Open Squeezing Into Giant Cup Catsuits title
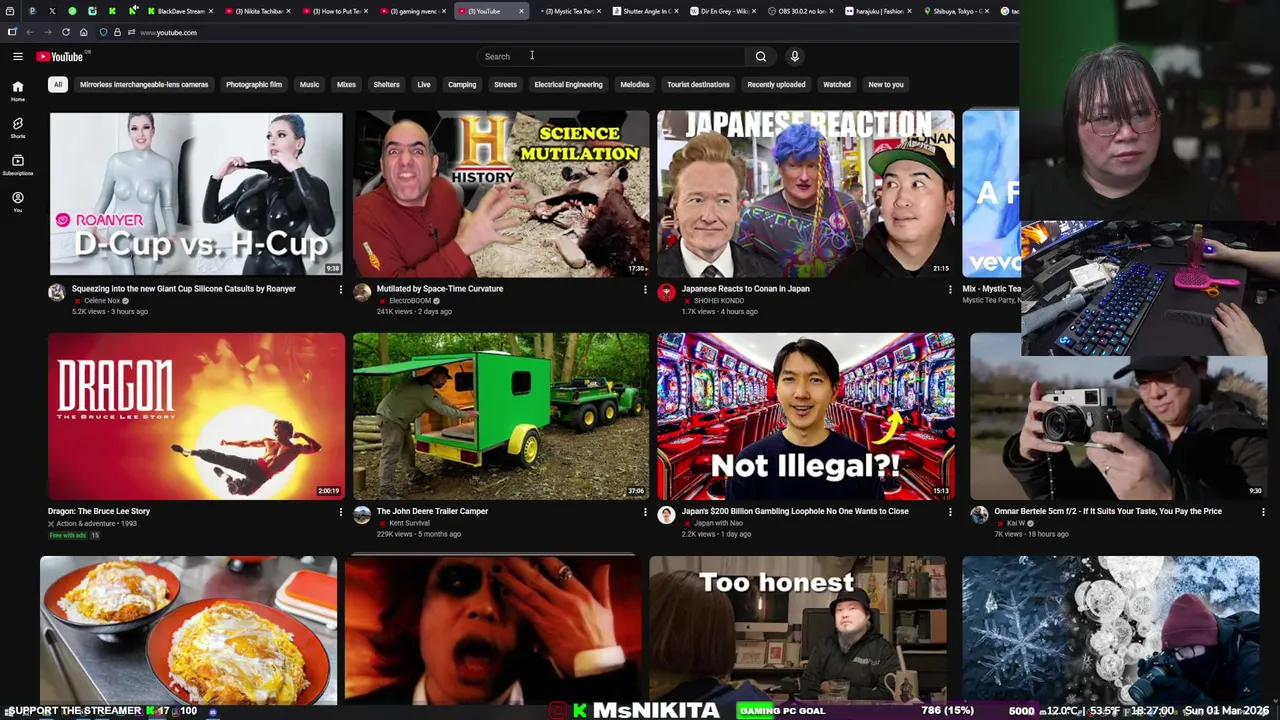 tap(184, 289)
